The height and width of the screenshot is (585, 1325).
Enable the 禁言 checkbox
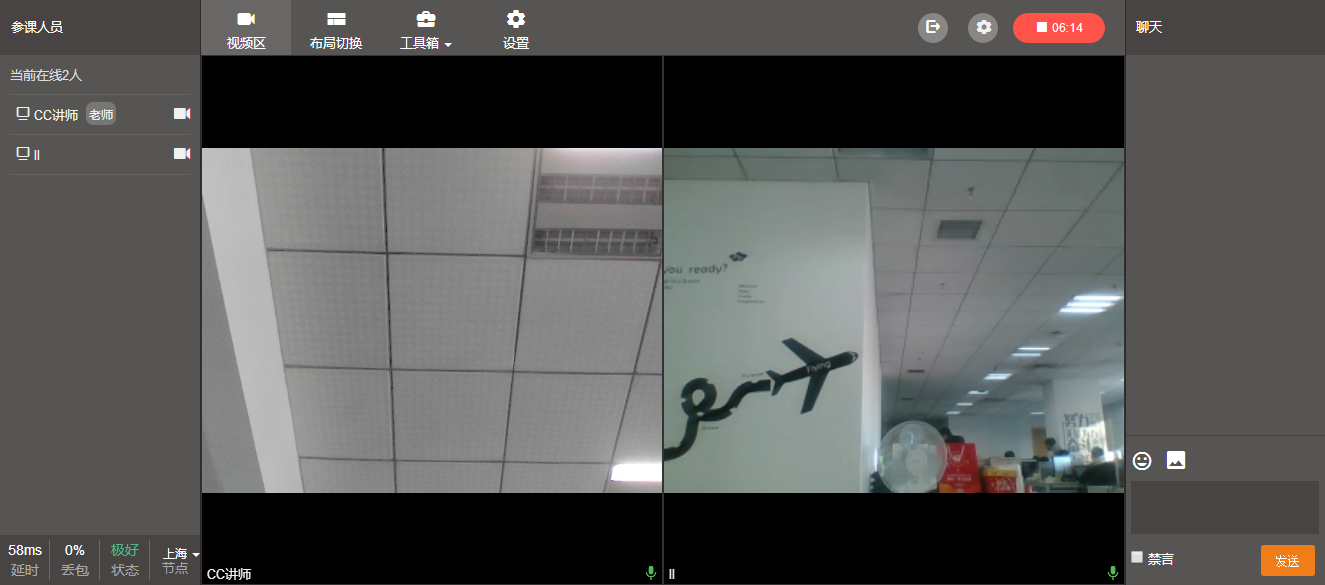click(x=1137, y=557)
